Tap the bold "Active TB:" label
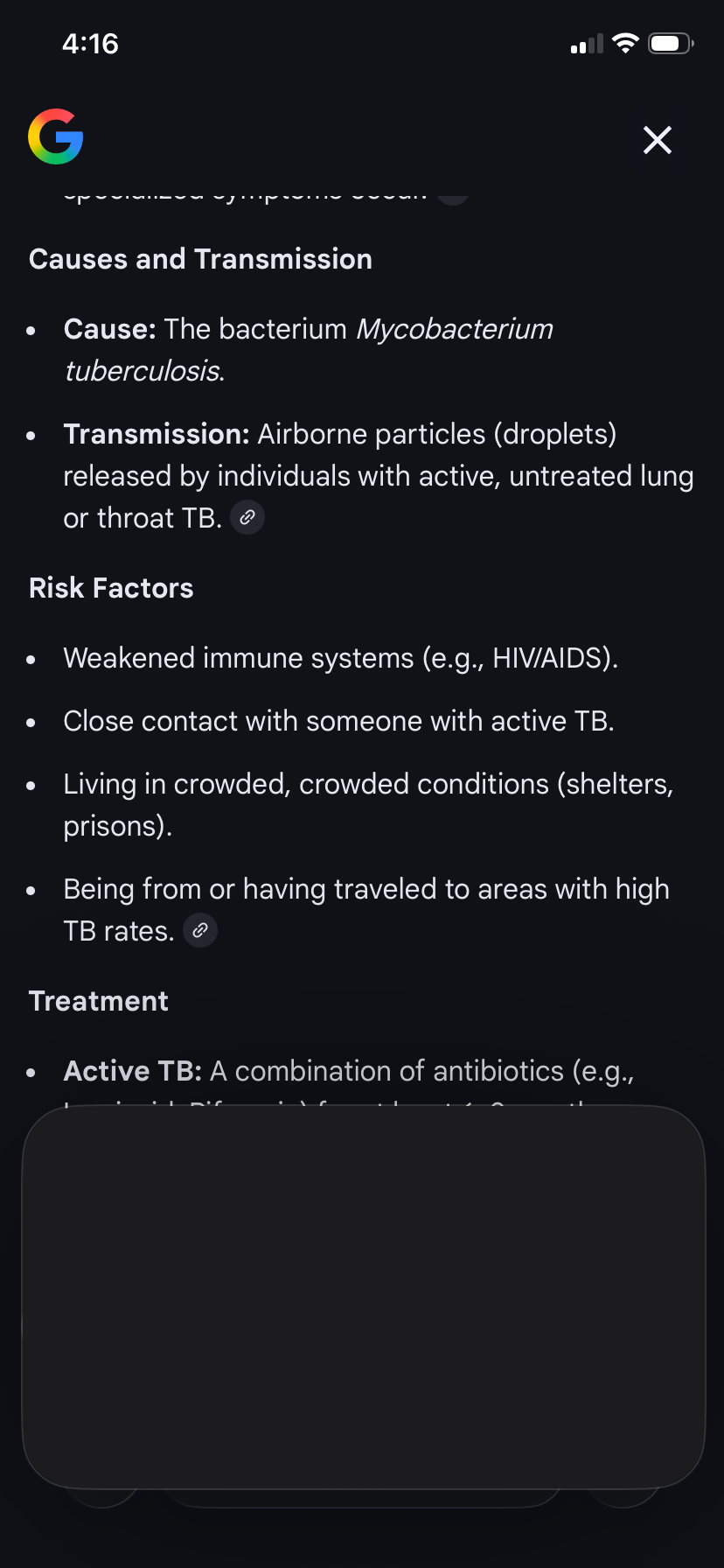724x1568 pixels. [132, 1071]
